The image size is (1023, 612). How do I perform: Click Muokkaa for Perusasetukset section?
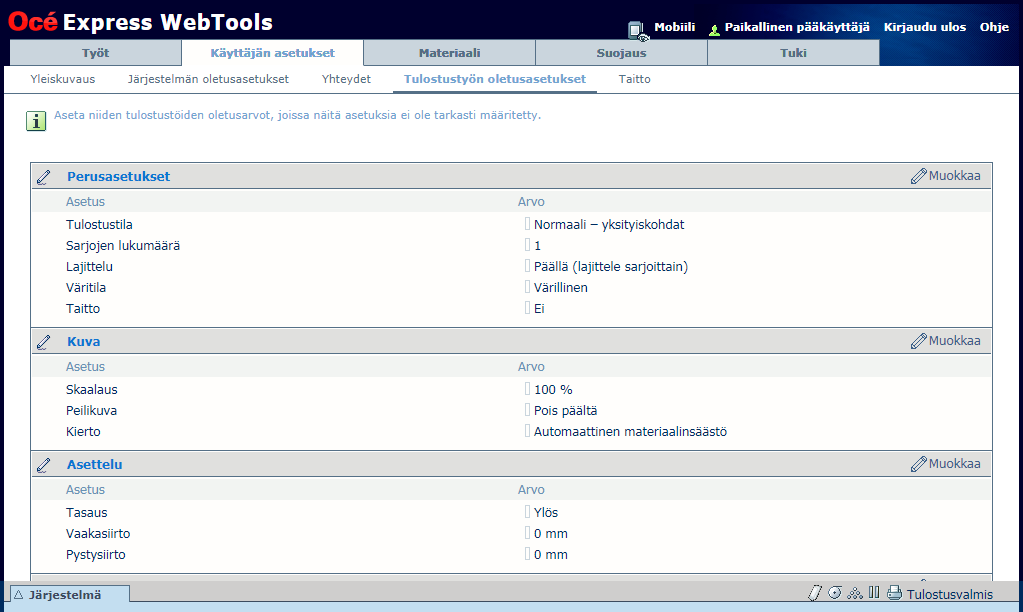tap(946, 176)
